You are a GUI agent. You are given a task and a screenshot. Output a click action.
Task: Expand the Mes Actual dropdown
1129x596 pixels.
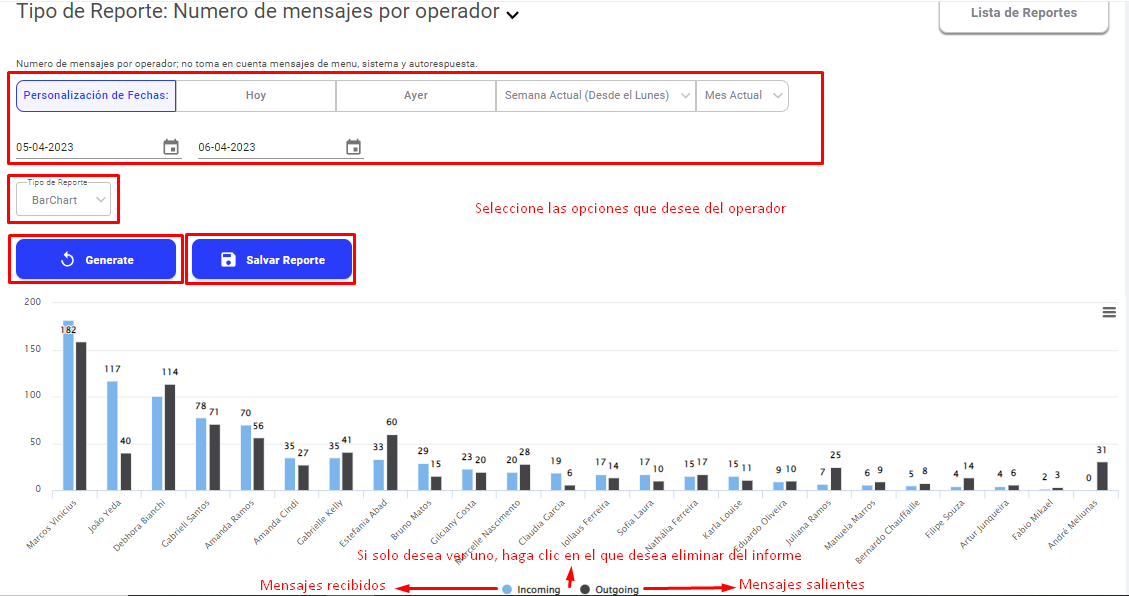pos(742,96)
